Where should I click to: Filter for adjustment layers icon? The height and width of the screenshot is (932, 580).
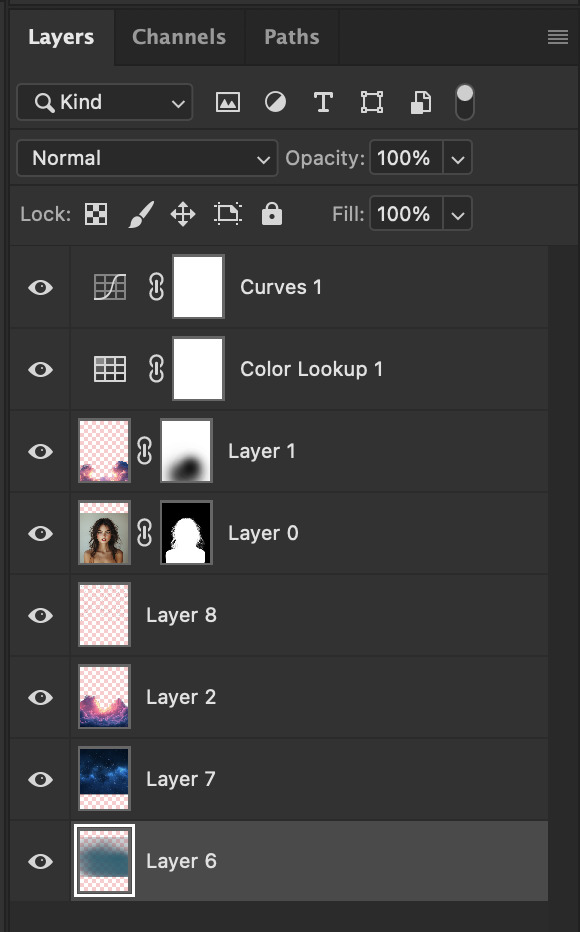275,102
